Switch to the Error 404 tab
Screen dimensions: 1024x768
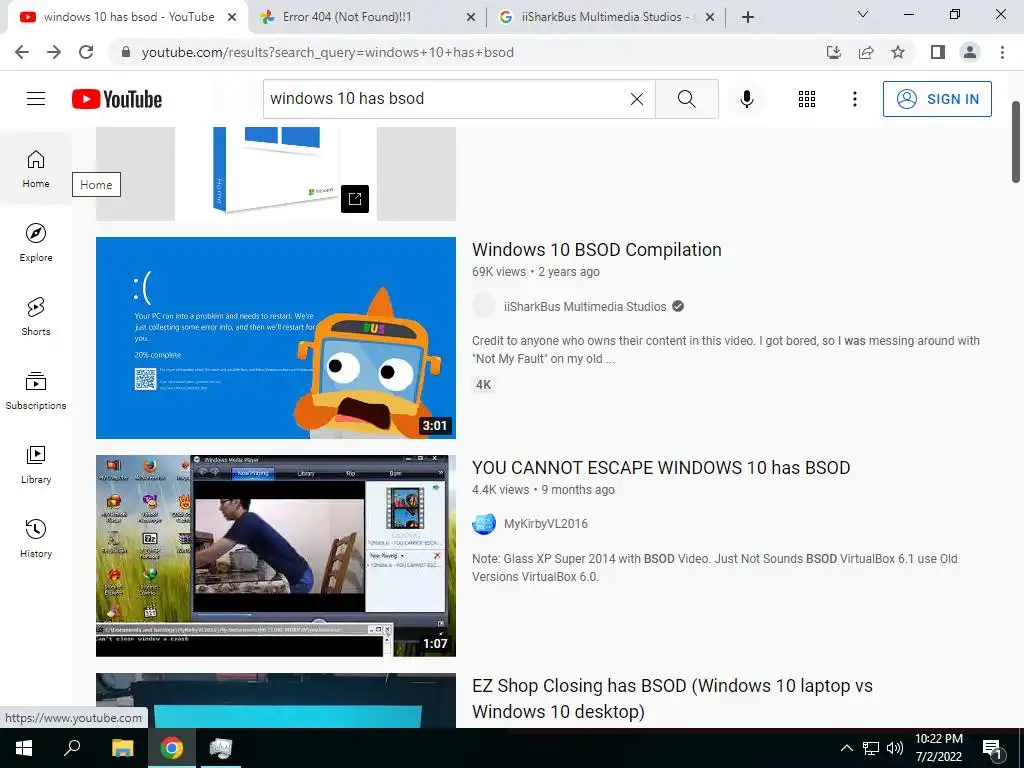point(368,17)
